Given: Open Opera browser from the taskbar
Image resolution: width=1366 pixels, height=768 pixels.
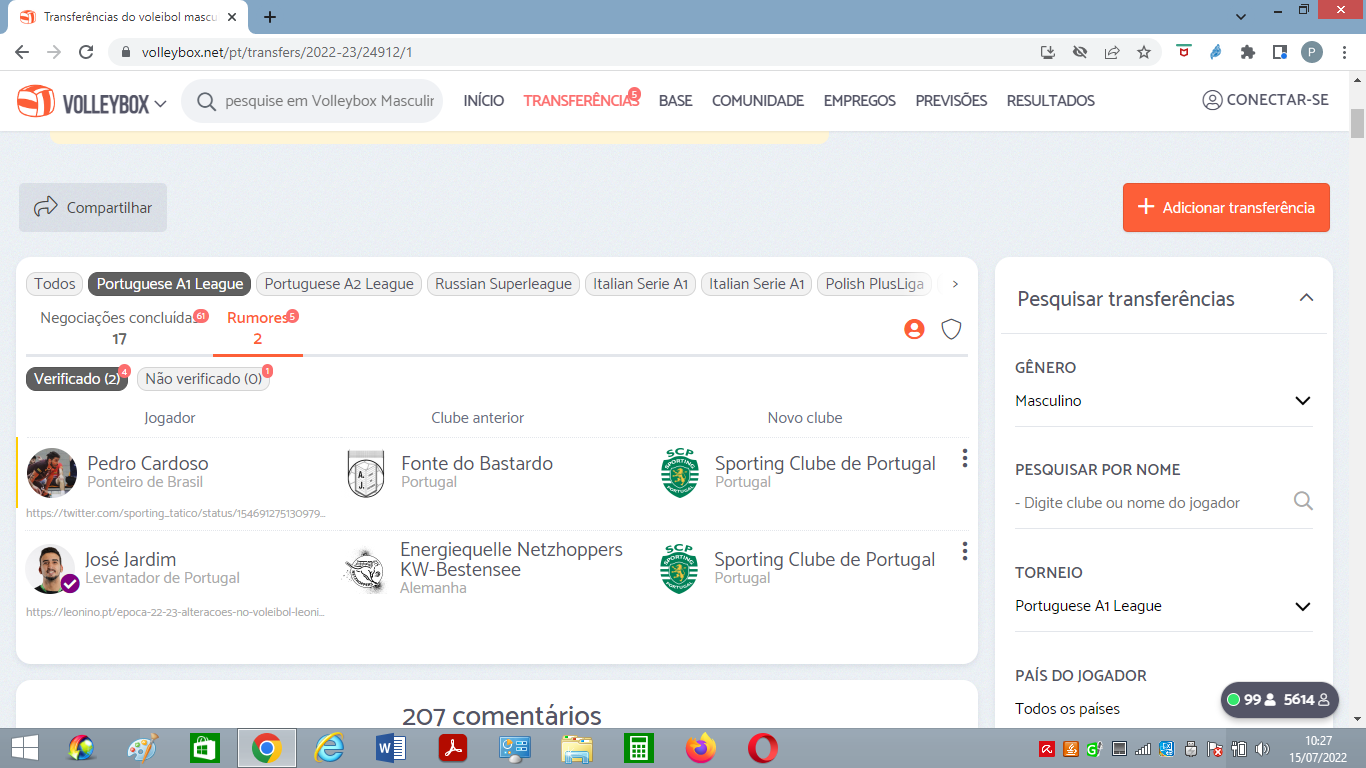Looking at the screenshot, I should click(763, 748).
